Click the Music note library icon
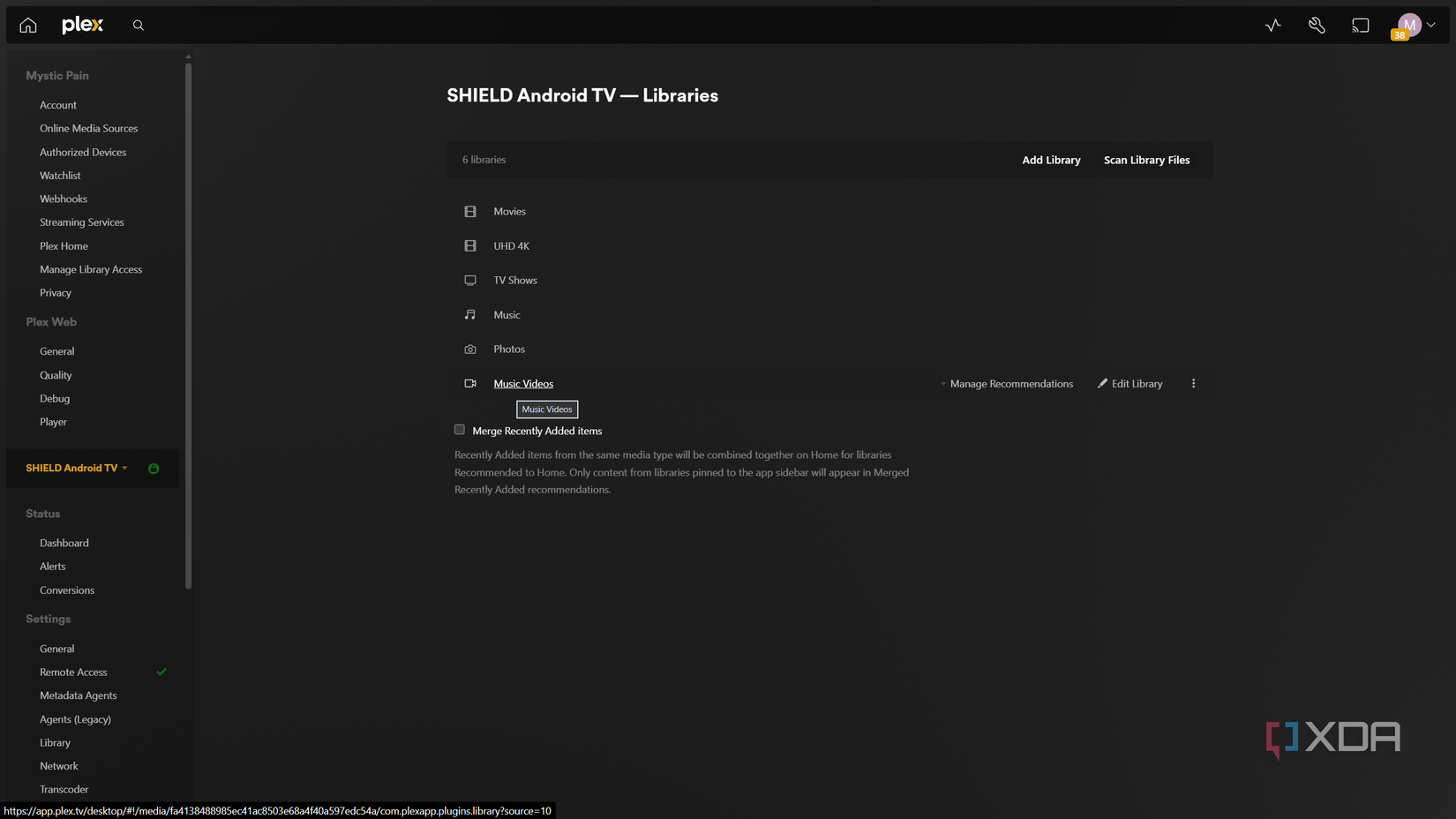The width and height of the screenshot is (1456, 819). [x=470, y=315]
